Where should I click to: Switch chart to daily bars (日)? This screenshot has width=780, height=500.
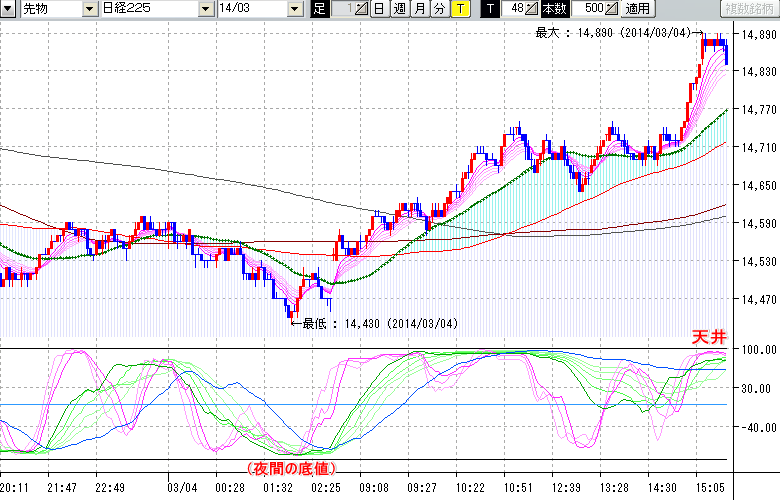[379, 9]
